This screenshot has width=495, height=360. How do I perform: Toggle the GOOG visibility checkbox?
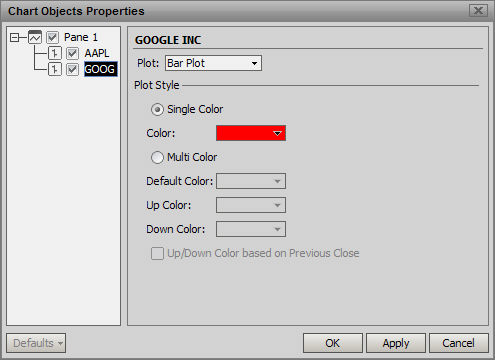(x=72, y=69)
